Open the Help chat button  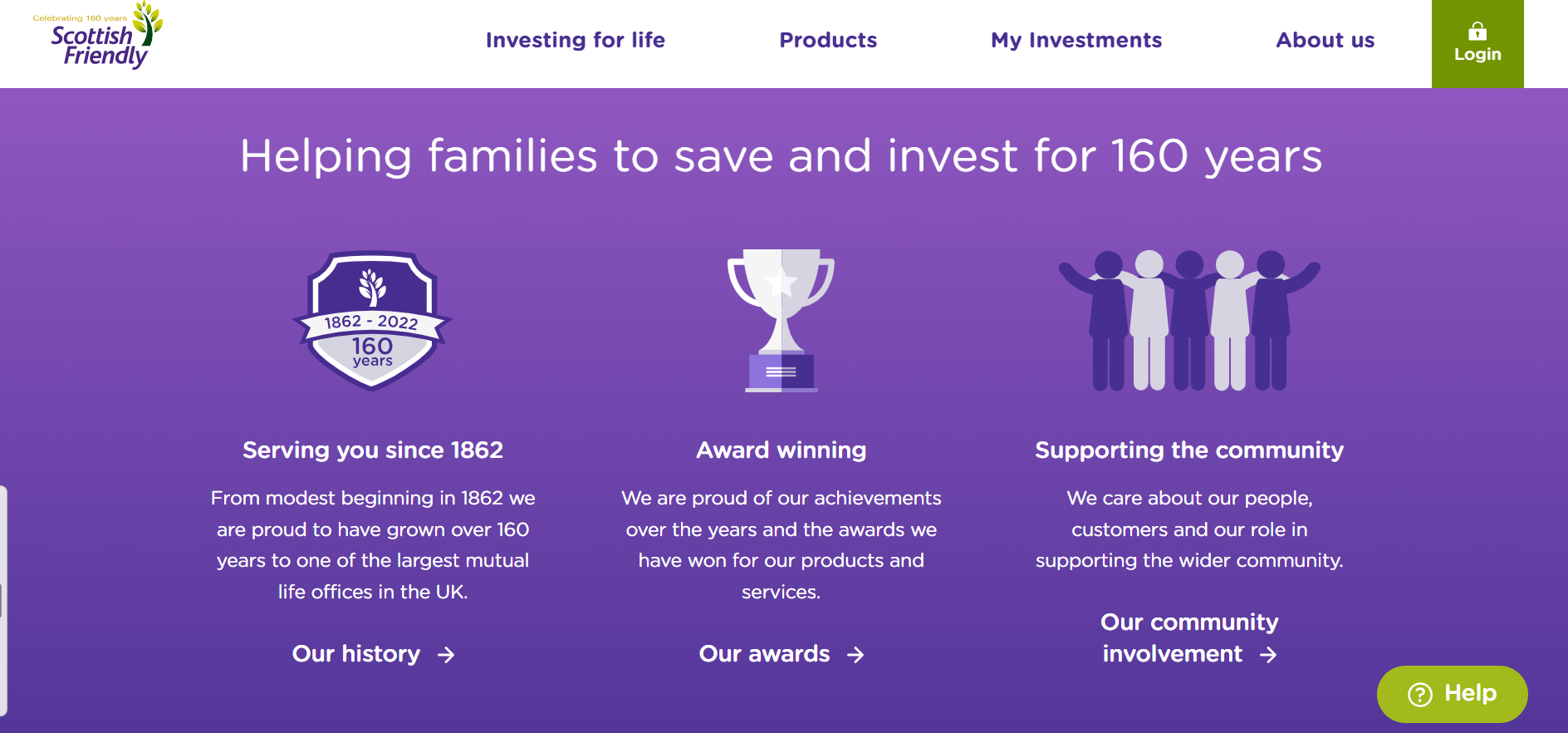(1453, 694)
